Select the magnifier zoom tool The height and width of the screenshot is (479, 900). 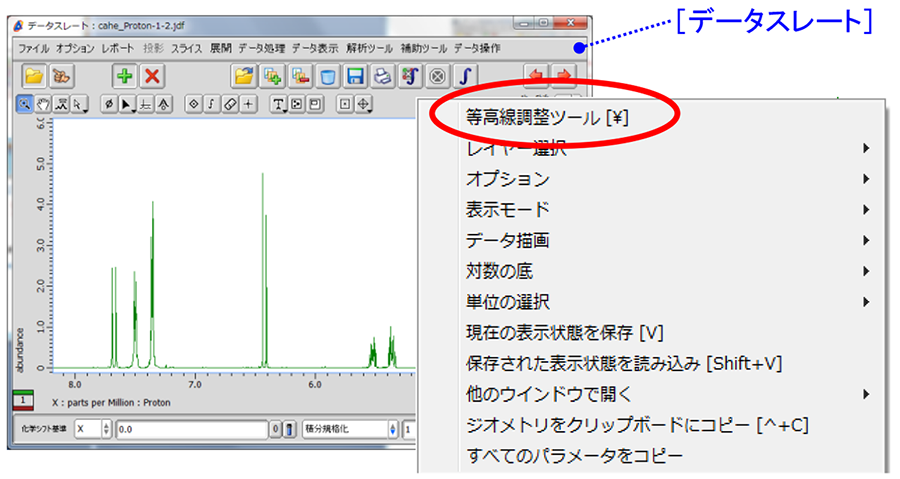point(26,103)
